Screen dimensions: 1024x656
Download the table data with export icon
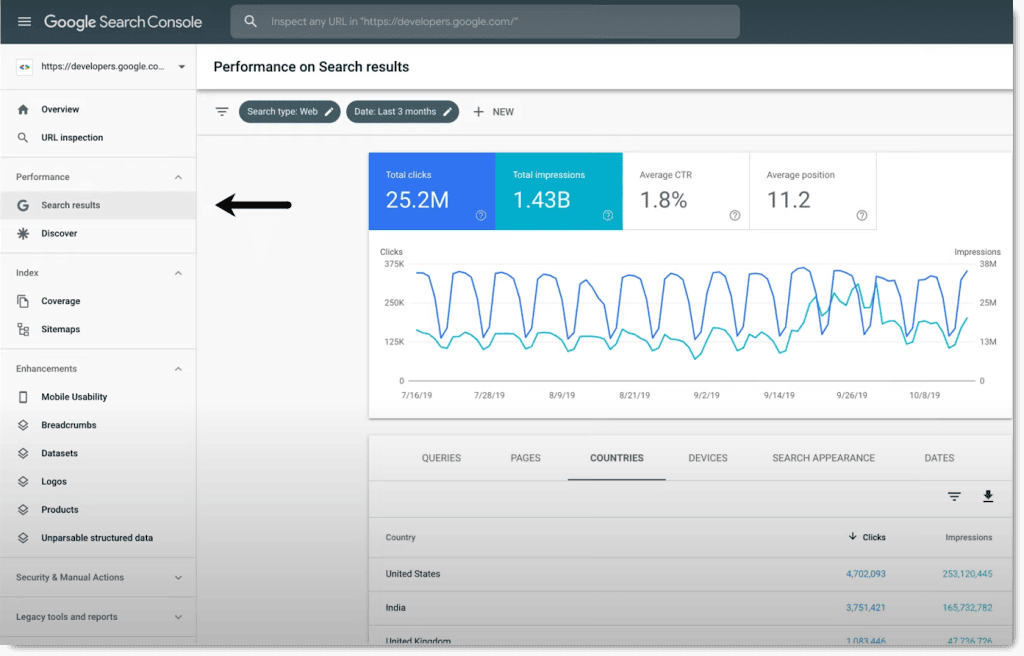coord(988,497)
